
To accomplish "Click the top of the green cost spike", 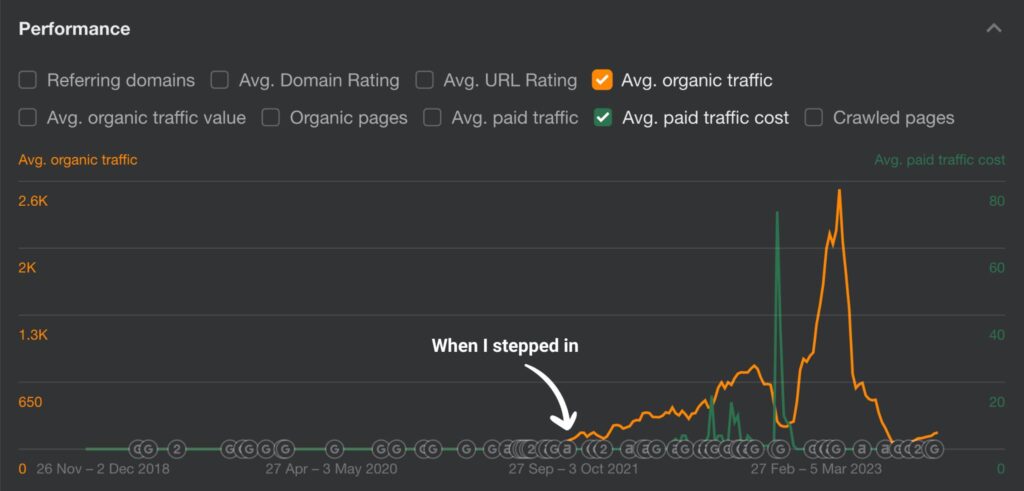I will pos(777,213).
